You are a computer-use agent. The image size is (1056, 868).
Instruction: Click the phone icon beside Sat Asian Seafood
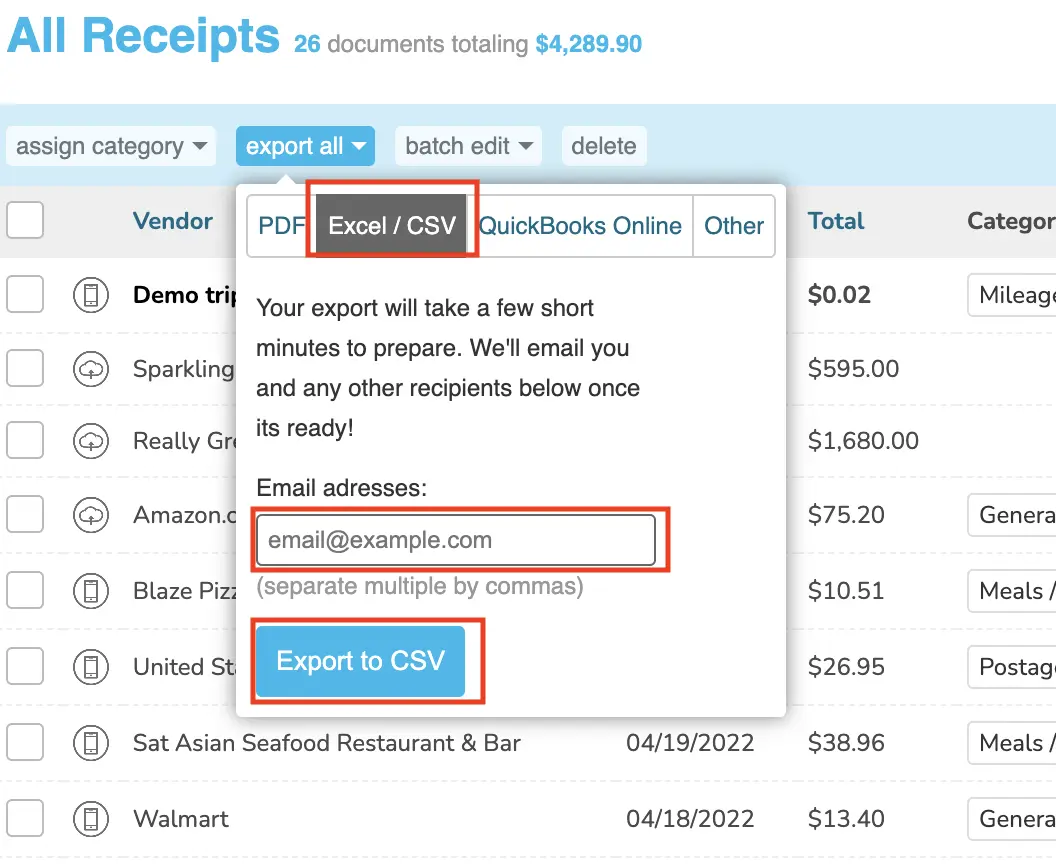91,743
